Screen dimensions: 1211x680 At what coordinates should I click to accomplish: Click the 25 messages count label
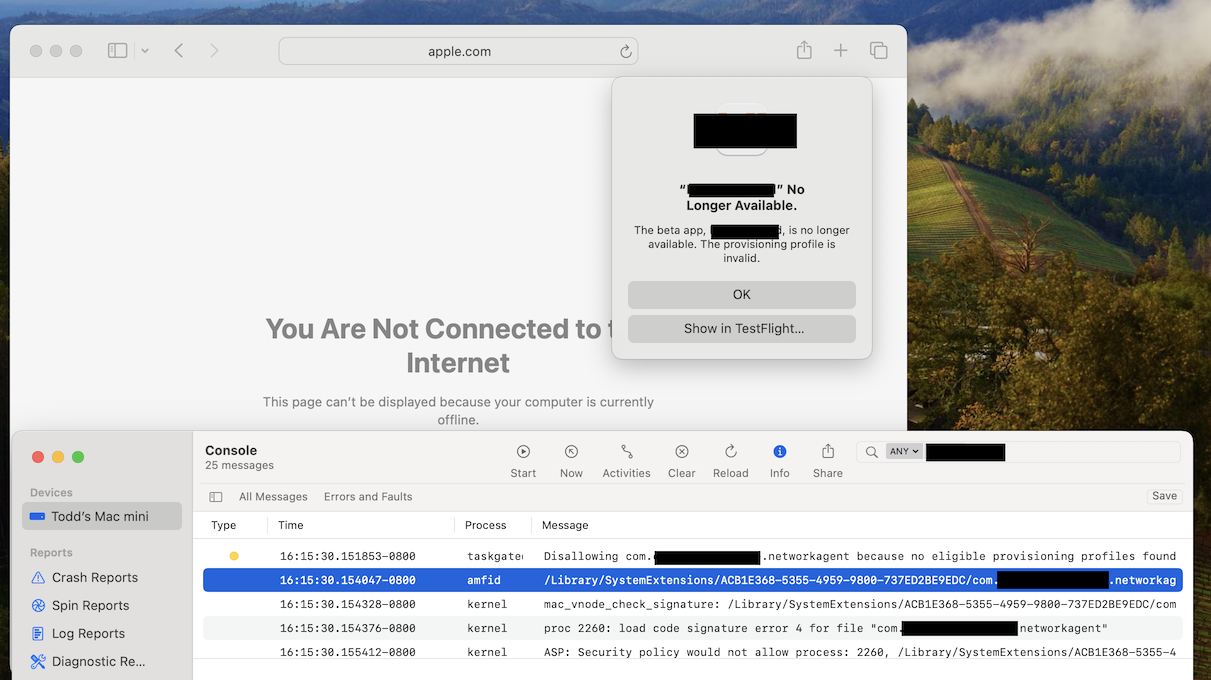tap(239, 466)
